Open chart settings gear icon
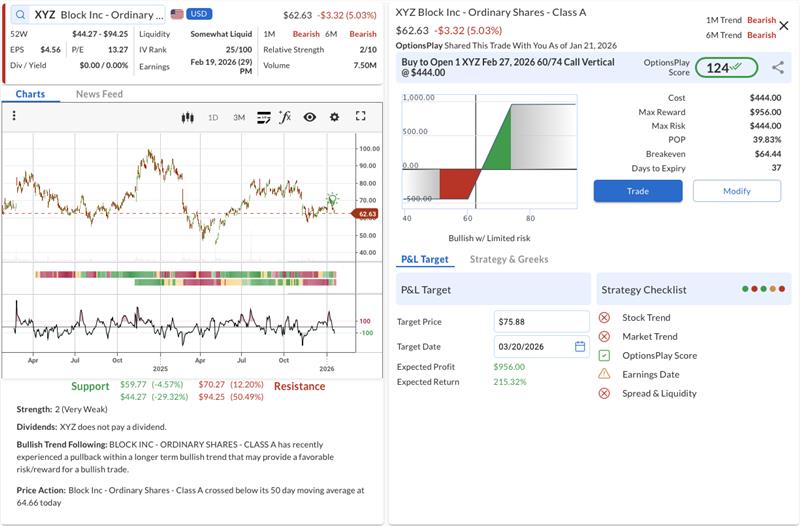800x527 pixels. 334,117
